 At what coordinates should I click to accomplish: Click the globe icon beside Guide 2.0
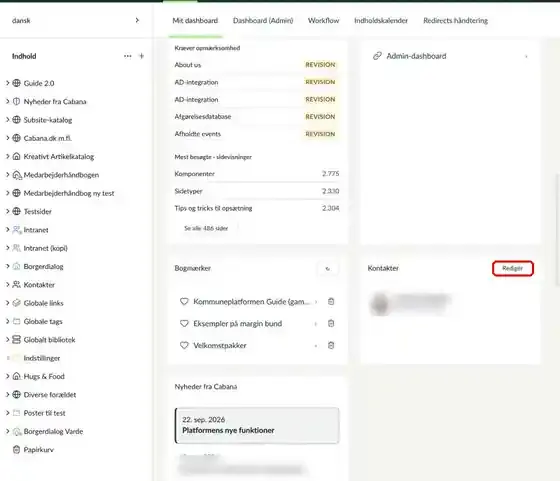(16, 83)
